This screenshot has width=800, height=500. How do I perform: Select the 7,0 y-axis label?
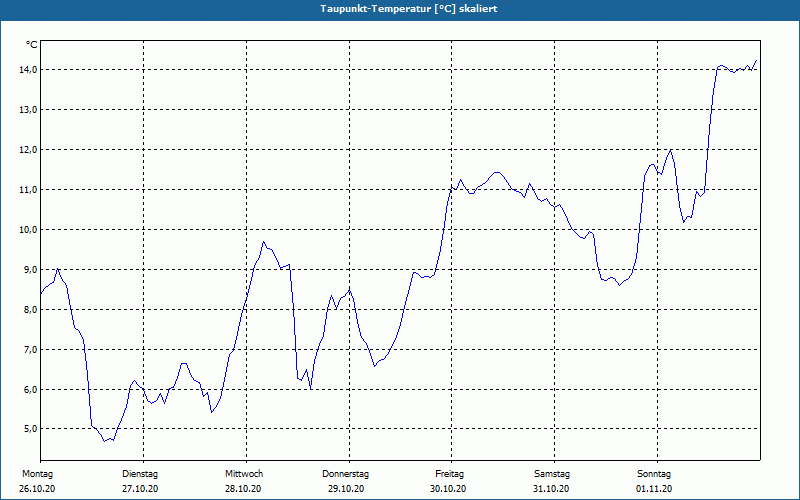(x=30, y=349)
